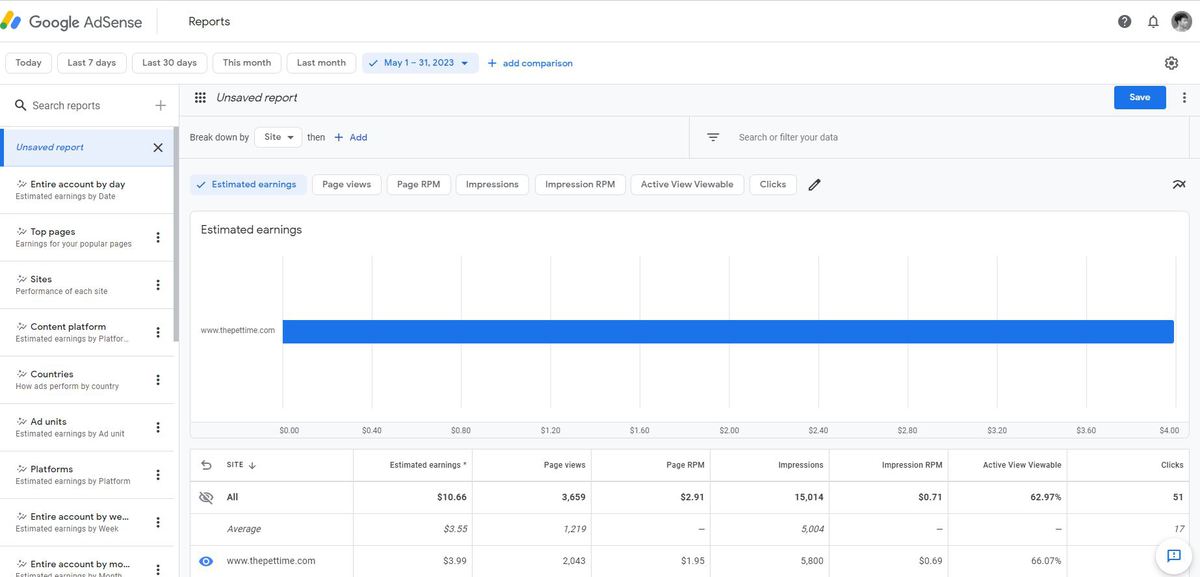Open notifications bell
1200x577 pixels.
(x=1153, y=21)
